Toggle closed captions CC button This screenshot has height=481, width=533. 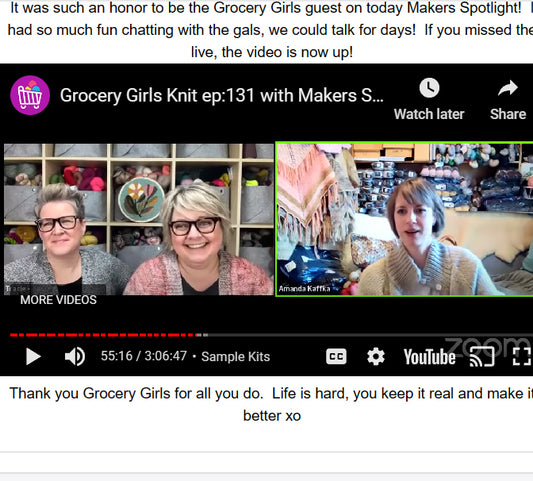[x=336, y=357]
